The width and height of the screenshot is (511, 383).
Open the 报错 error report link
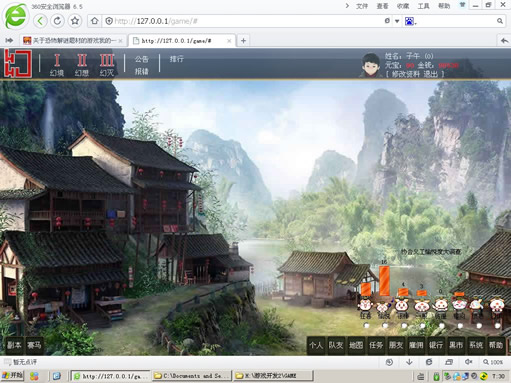coord(141,71)
